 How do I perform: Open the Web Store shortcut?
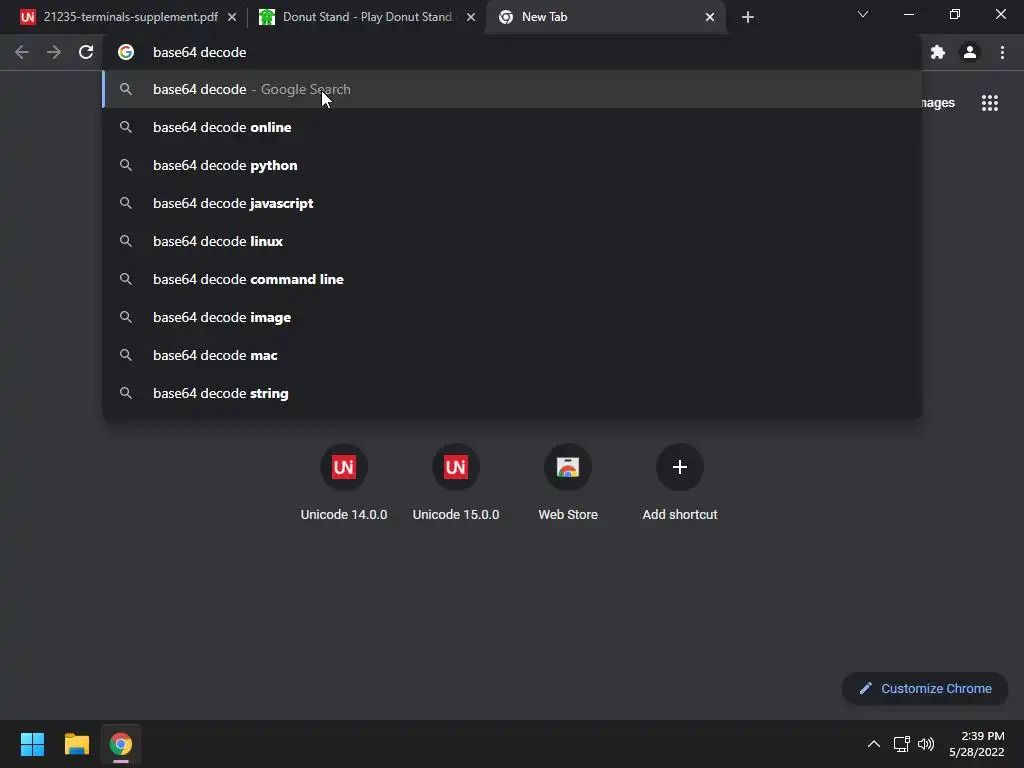tap(568, 483)
